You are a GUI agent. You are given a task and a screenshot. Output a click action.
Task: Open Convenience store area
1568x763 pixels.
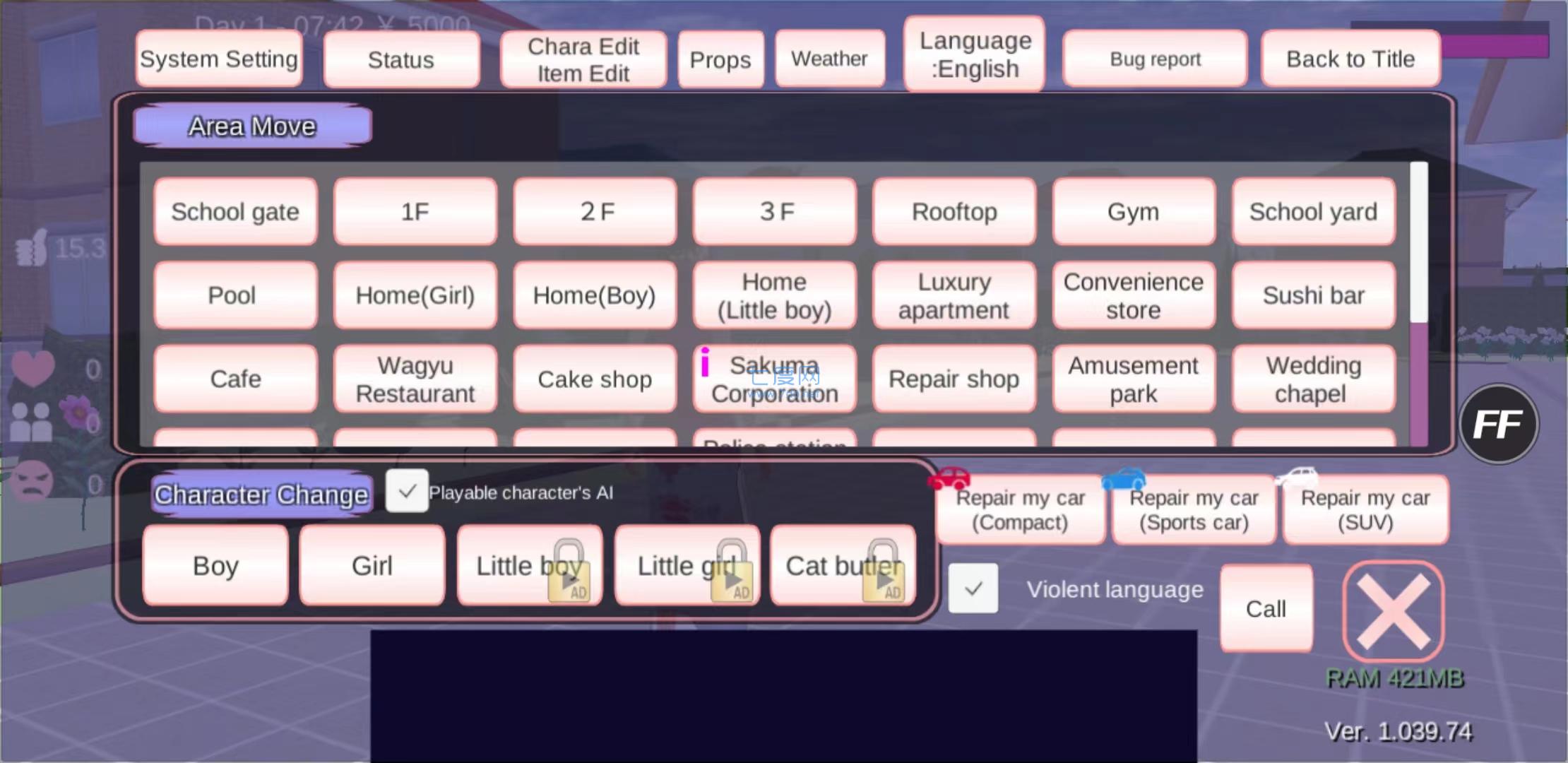pyautogui.click(x=1130, y=295)
